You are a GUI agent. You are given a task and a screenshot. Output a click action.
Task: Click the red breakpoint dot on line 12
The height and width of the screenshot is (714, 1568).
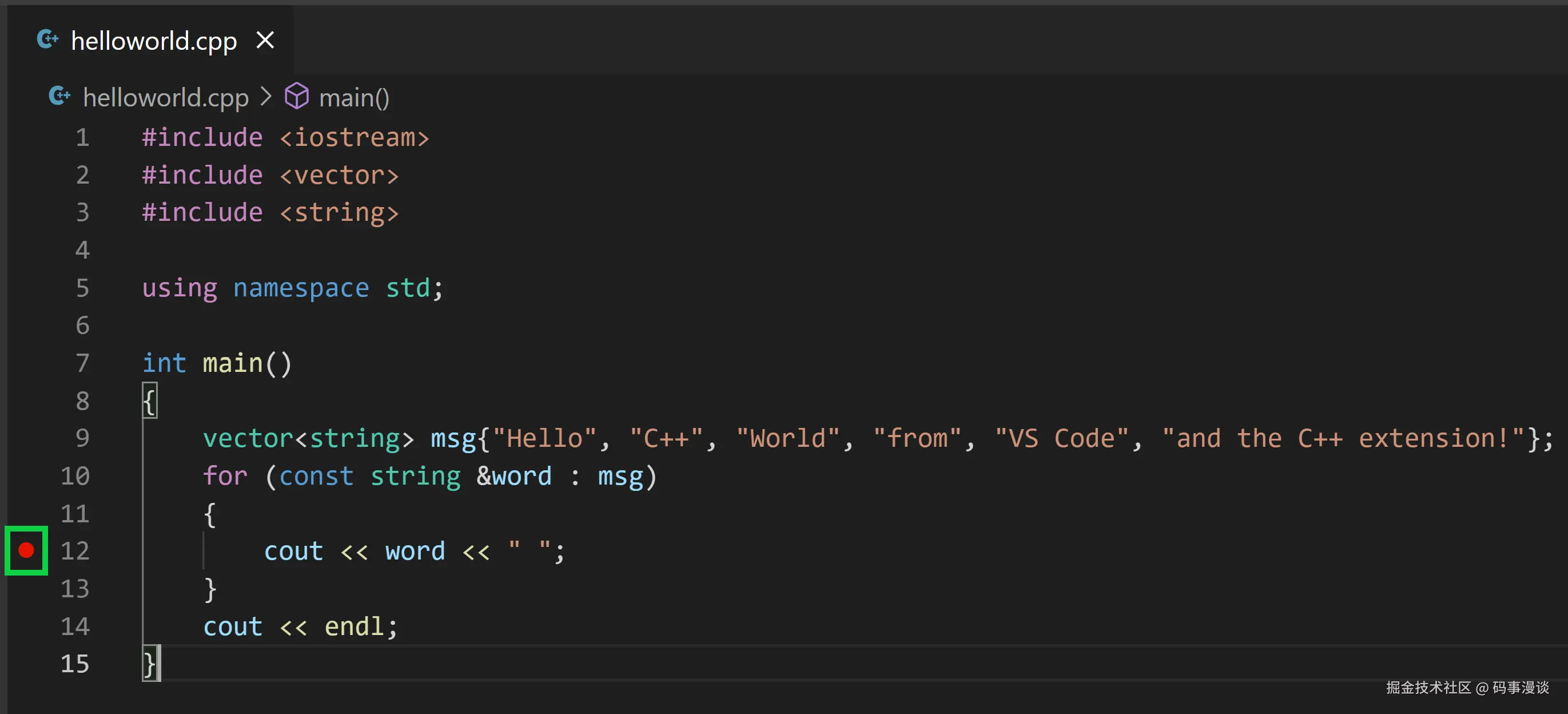(x=26, y=550)
